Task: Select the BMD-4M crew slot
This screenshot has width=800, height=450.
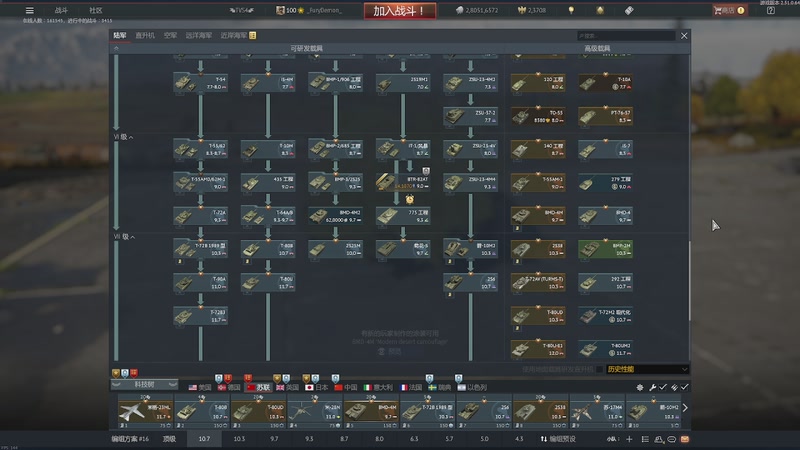Action: coord(370,411)
